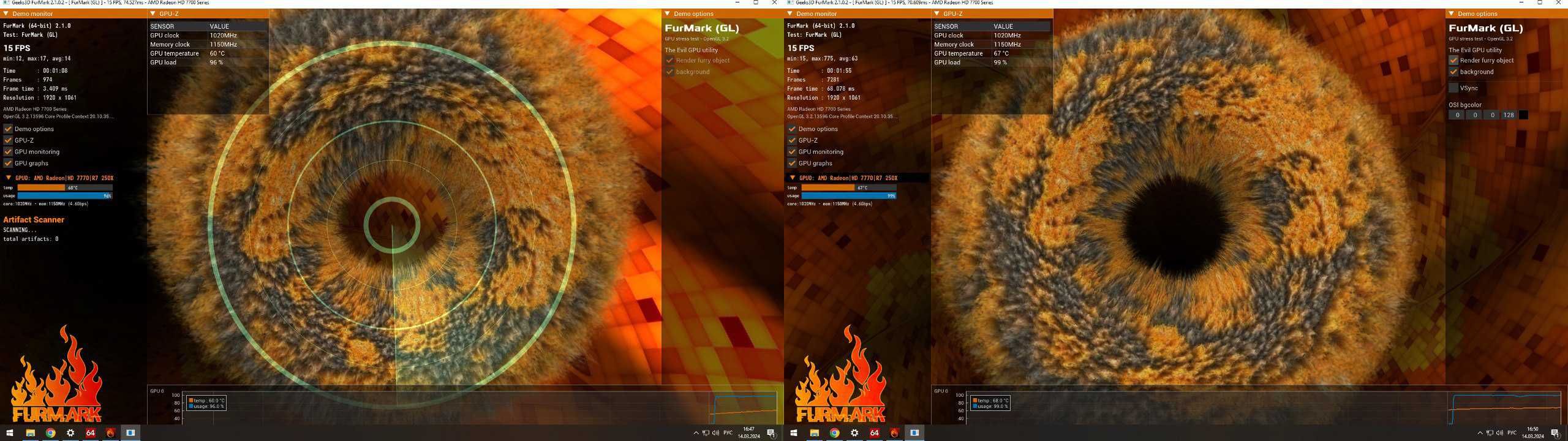Toggle Demo options checkbox in right FurMark window
Viewport: 1568px width, 441px height.
pyautogui.click(x=792, y=129)
